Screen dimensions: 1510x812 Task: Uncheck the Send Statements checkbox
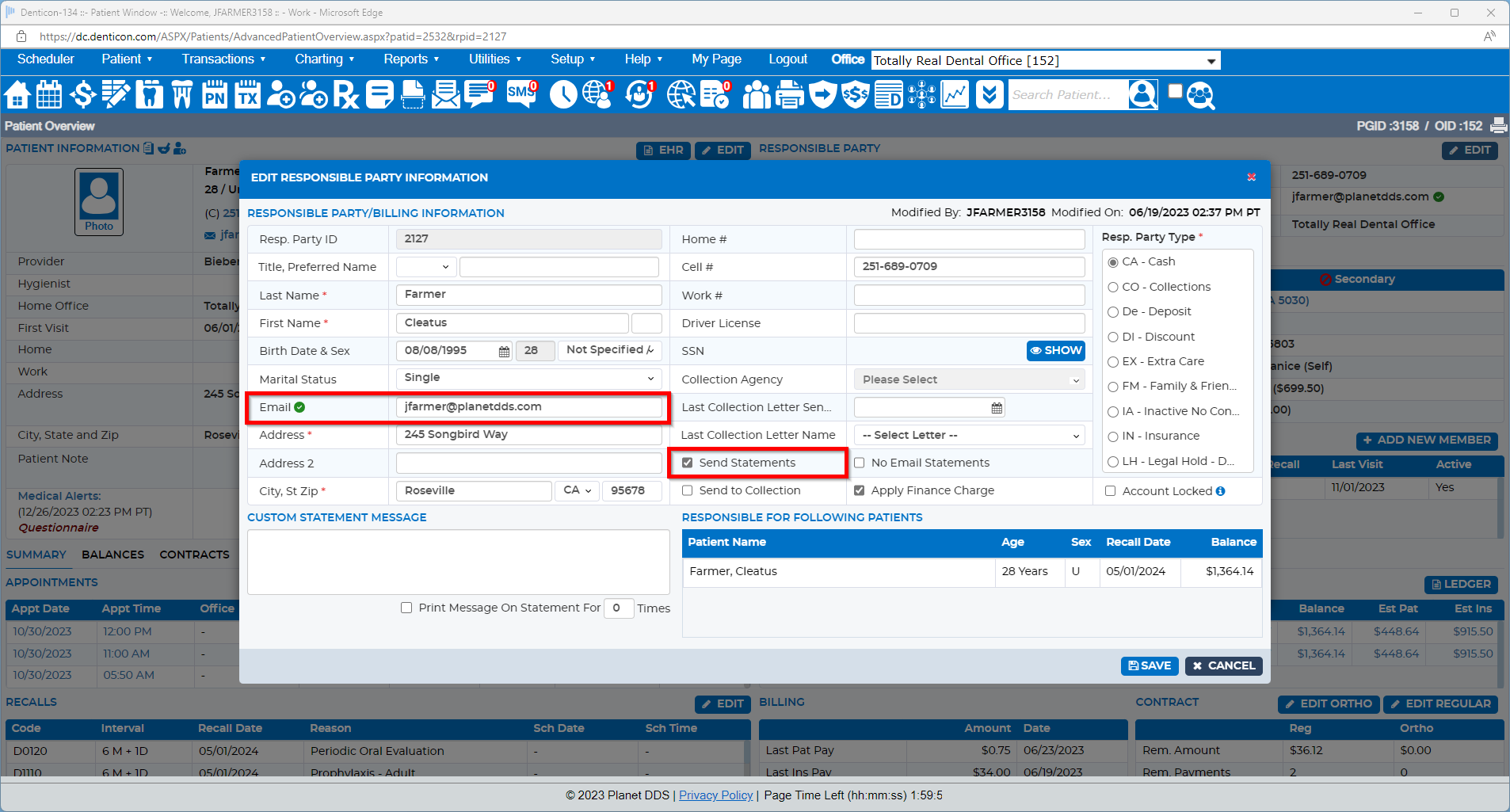[x=688, y=463]
